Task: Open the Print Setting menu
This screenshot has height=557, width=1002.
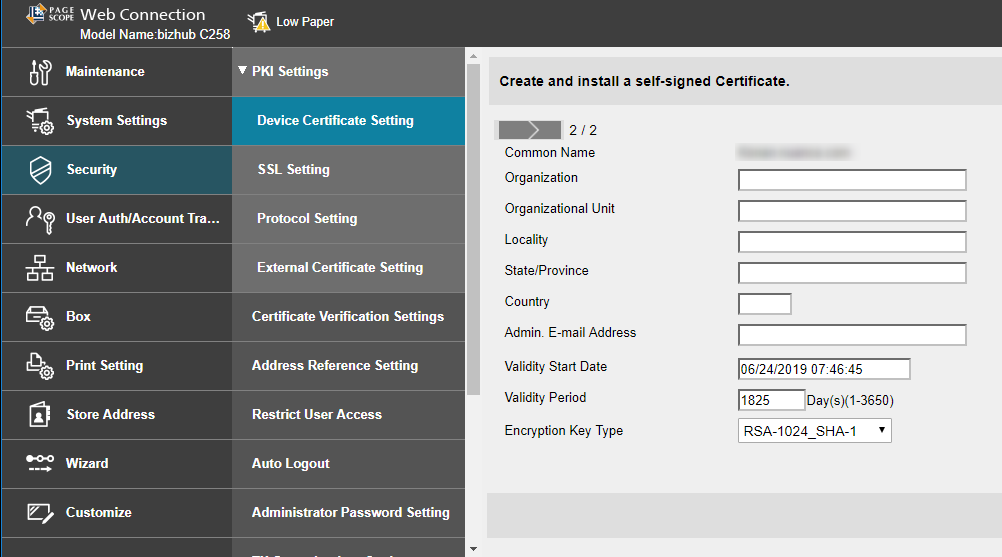Action: tap(117, 365)
